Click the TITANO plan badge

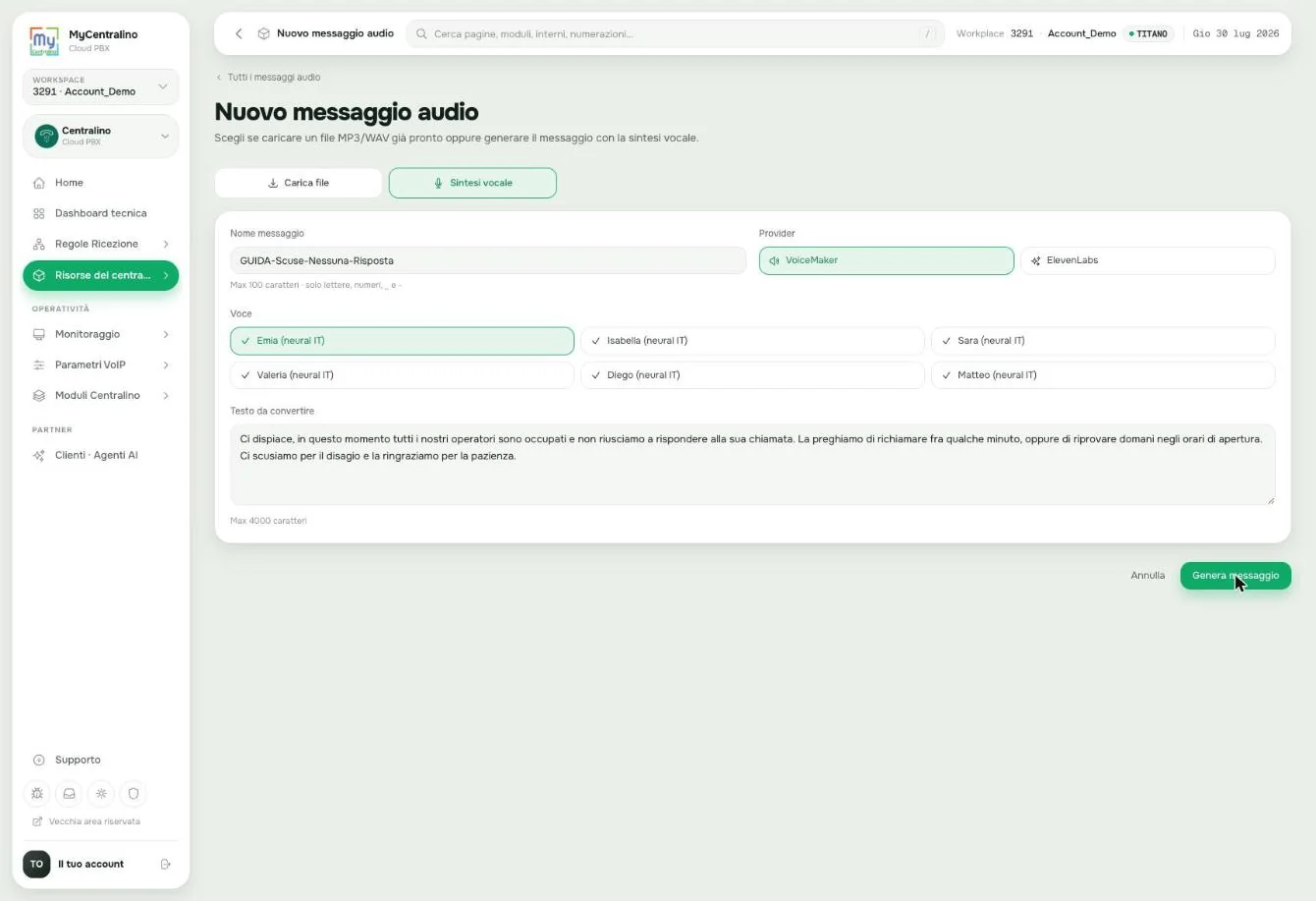(x=1148, y=33)
